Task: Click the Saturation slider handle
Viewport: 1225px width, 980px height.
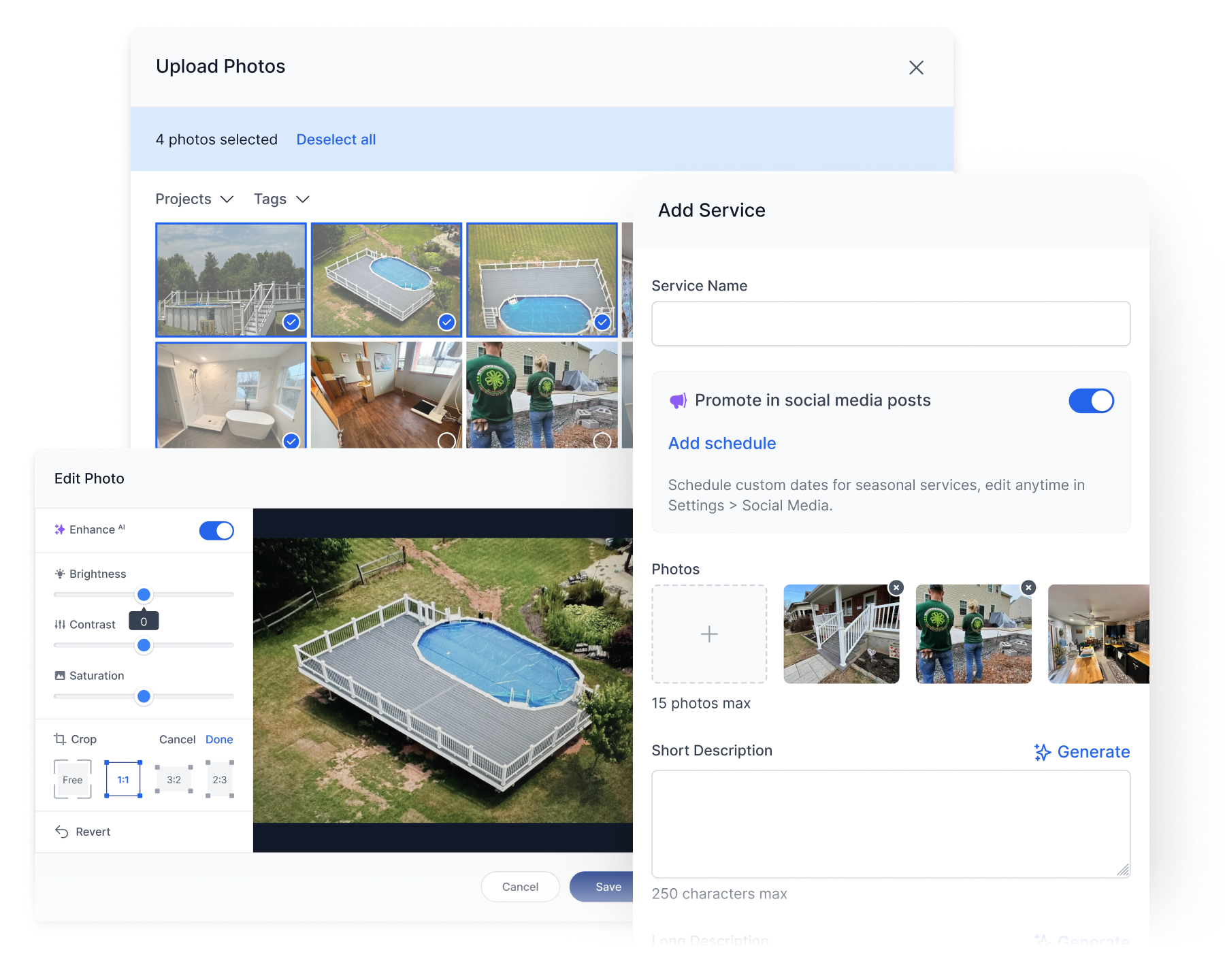Action: (x=144, y=696)
